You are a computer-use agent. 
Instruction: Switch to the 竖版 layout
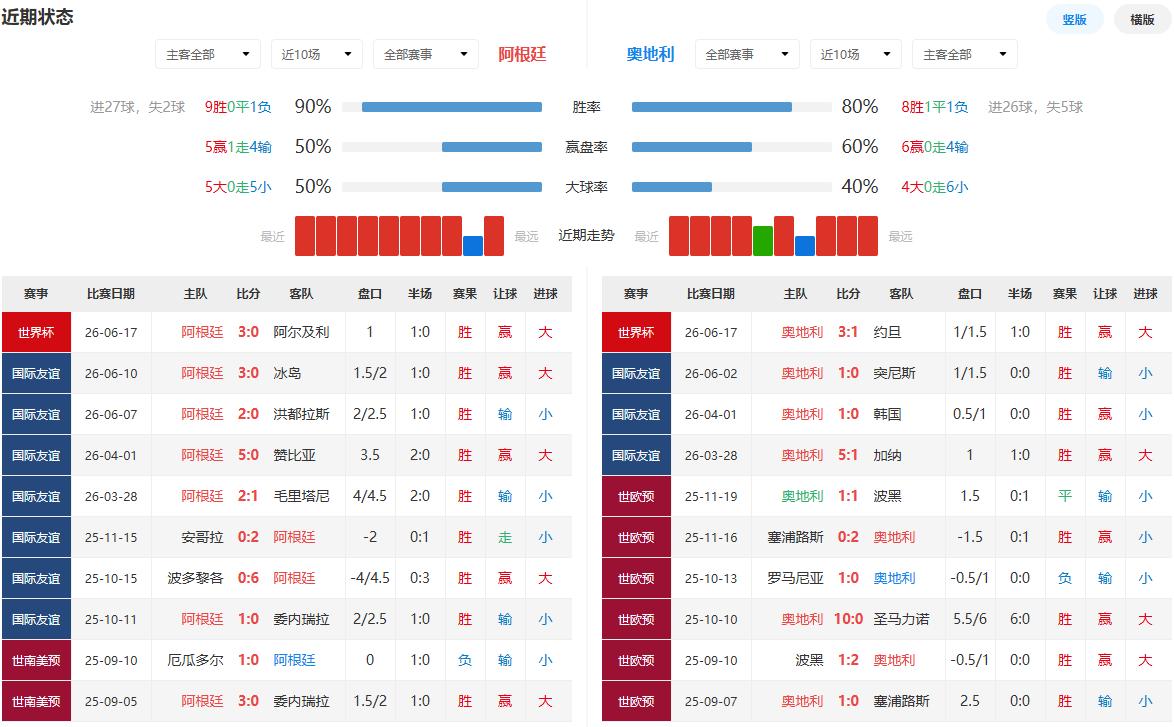1074,19
